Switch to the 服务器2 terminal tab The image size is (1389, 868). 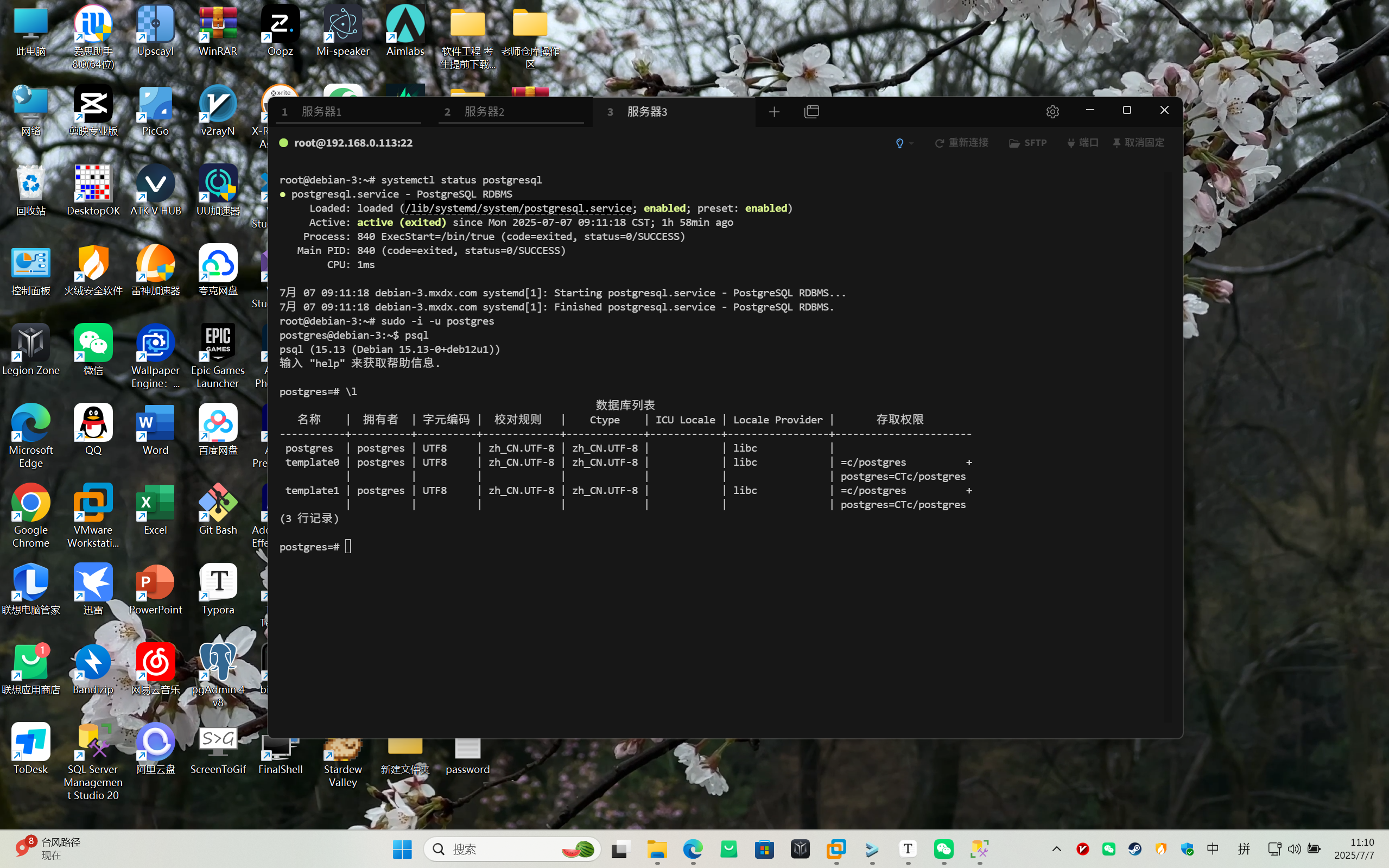pyautogui.click(x=510, y=111)
